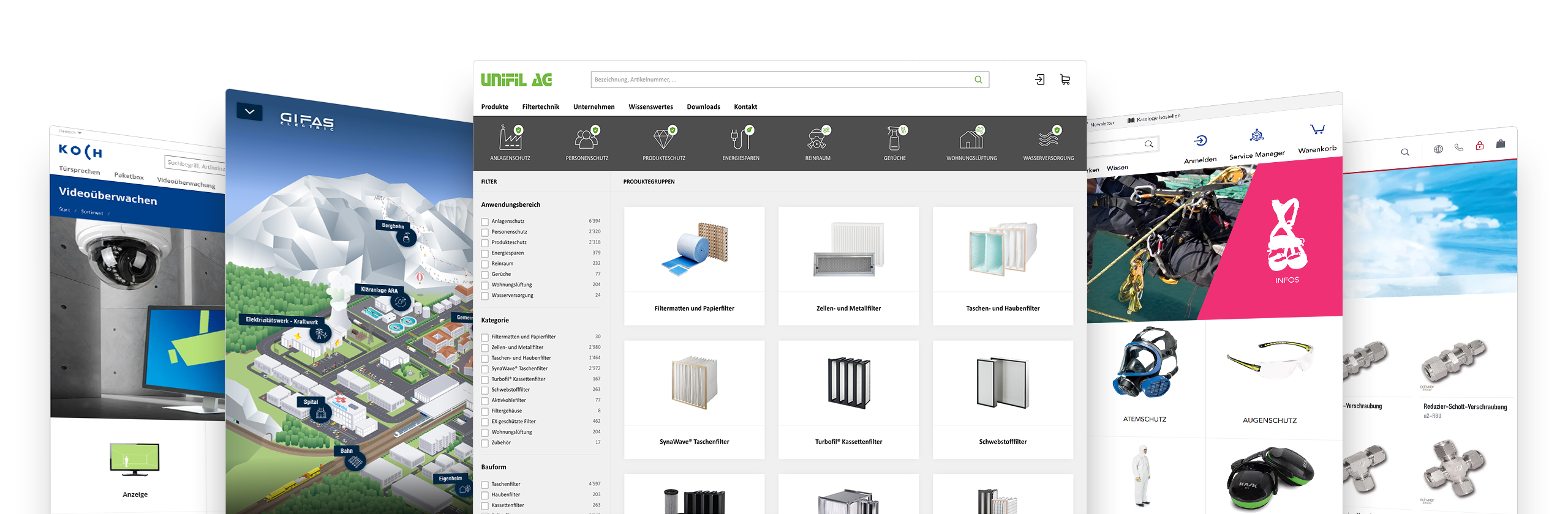This screenshot has height=514, width=1568.
Task: Click the green ear protection product image
Action: tap(1270, 479)
